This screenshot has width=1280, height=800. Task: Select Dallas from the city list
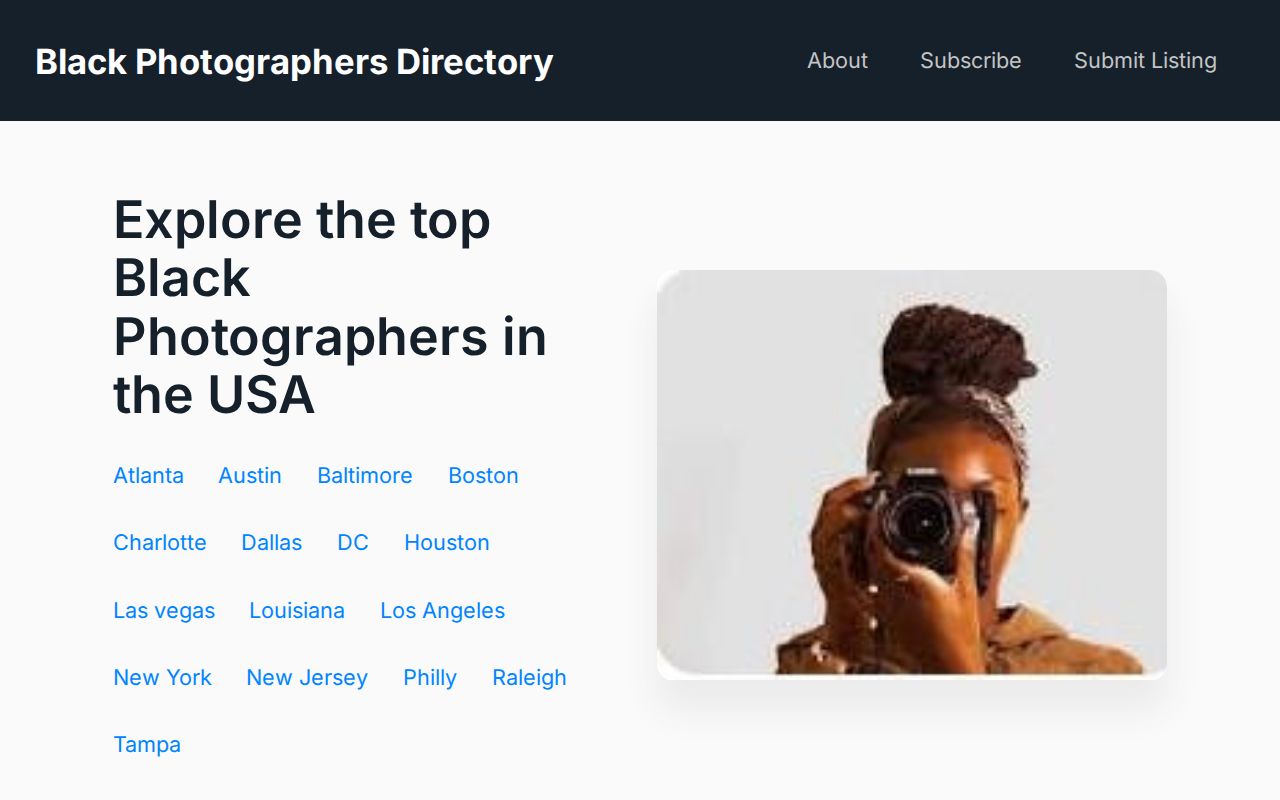[271, 542]
